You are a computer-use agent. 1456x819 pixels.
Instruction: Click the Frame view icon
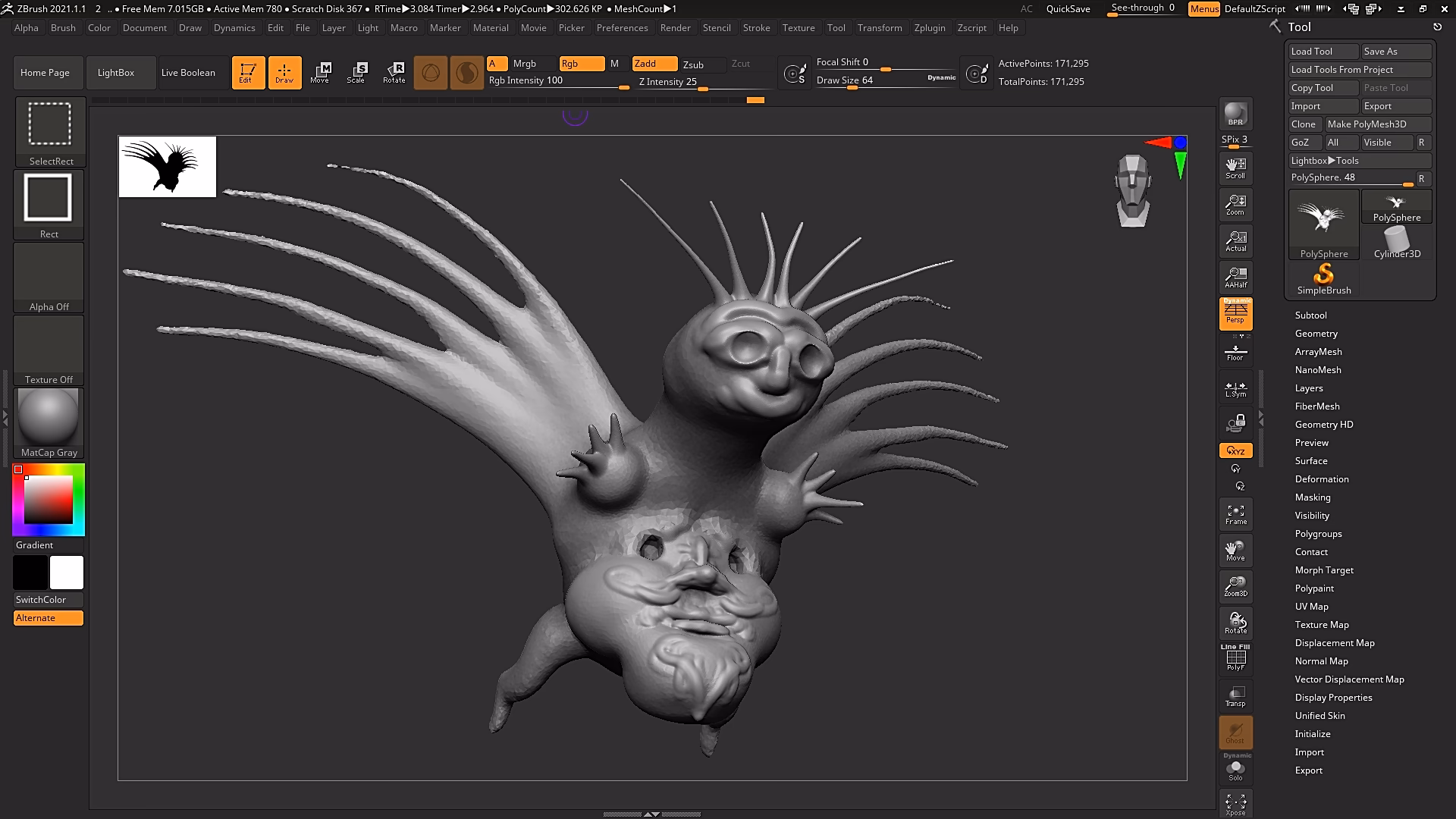(x=1235, y=514)
